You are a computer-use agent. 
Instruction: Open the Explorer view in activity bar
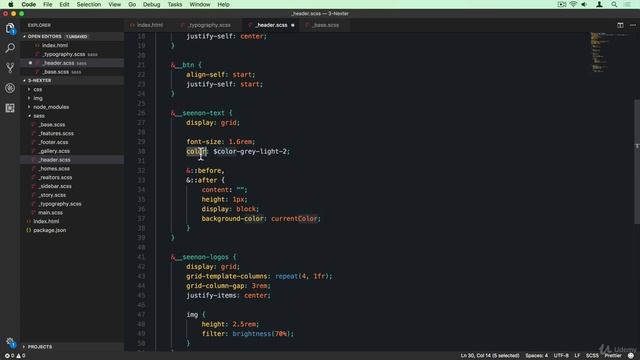click(10, 28)
